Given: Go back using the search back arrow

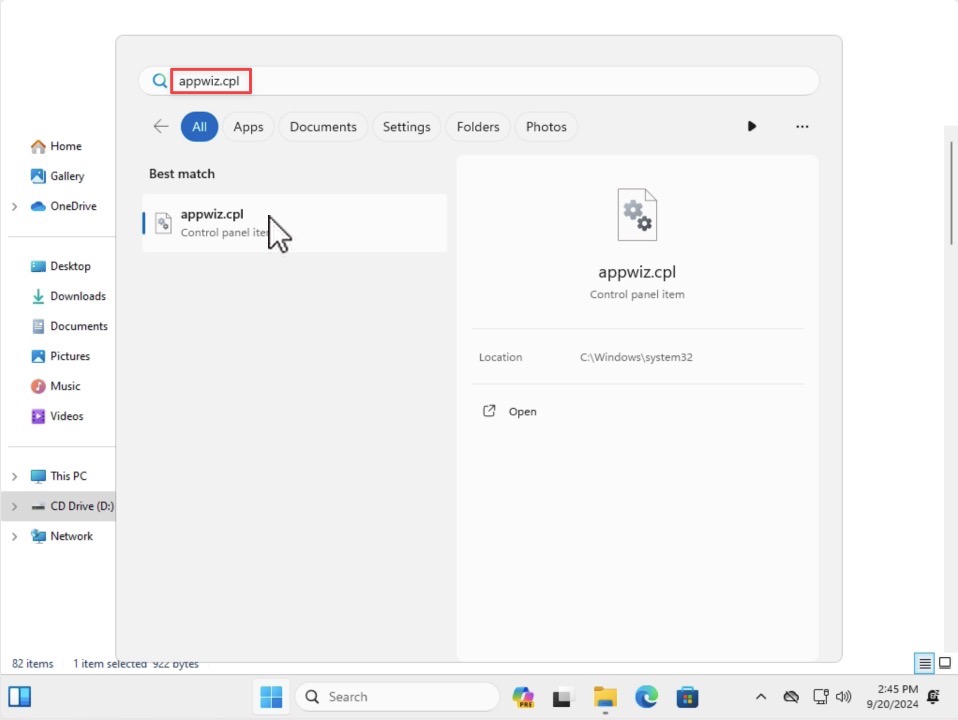Looking at the screenshot, I should coord(161,127).
